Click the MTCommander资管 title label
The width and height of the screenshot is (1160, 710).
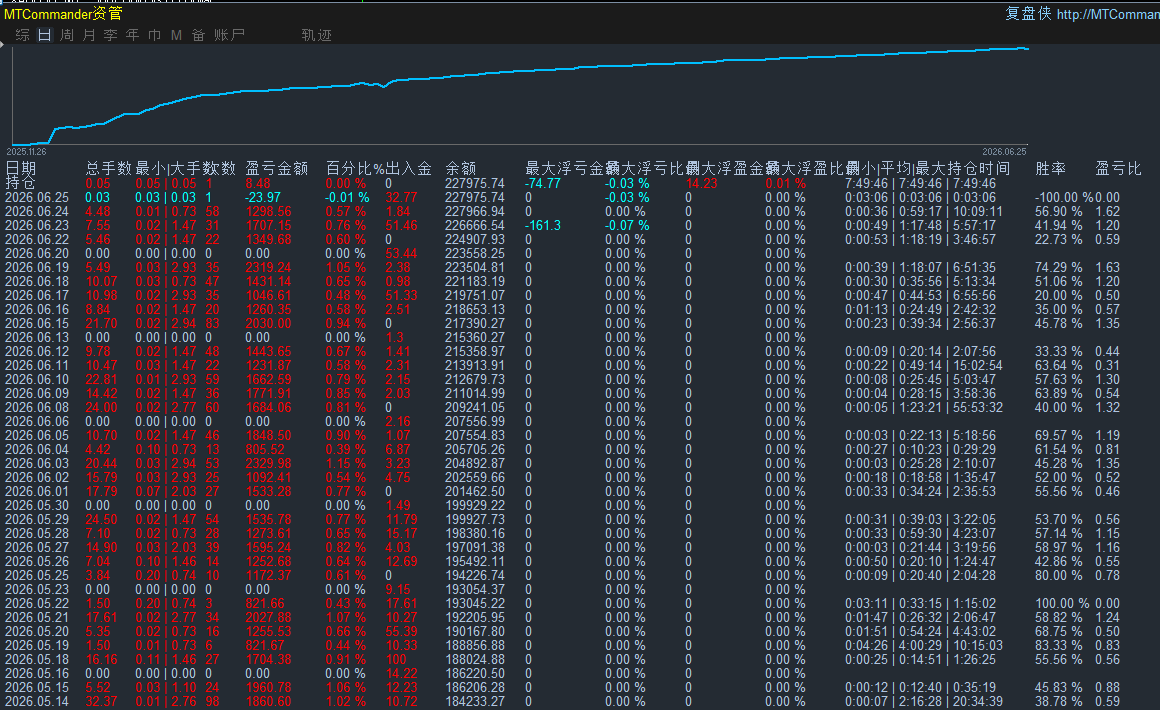pos(64,13)
